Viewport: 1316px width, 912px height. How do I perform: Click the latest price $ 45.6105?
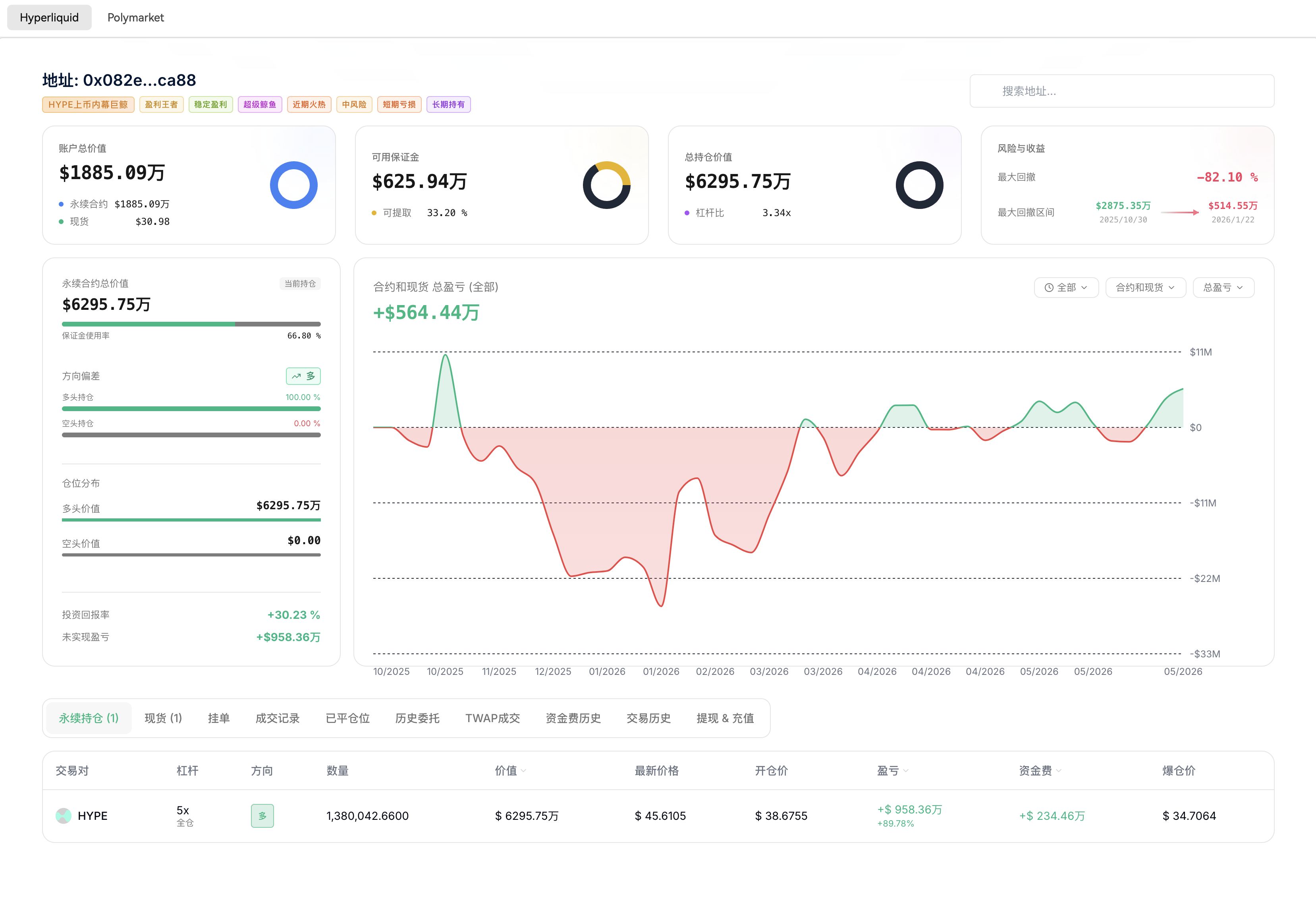660,816
